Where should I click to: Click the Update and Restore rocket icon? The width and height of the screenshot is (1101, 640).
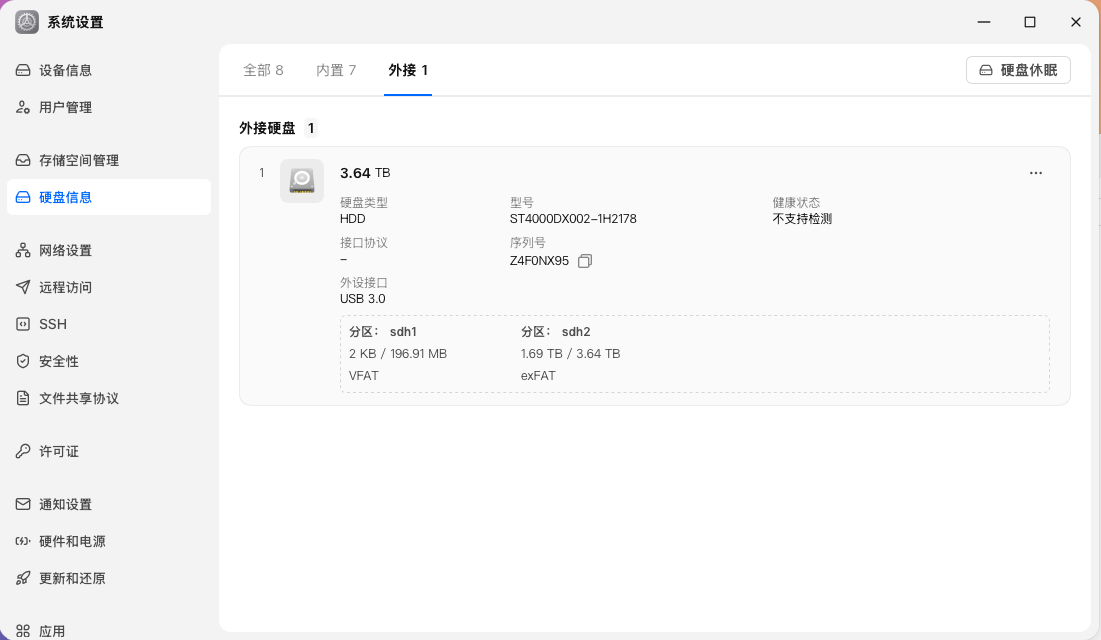(23, 578)
